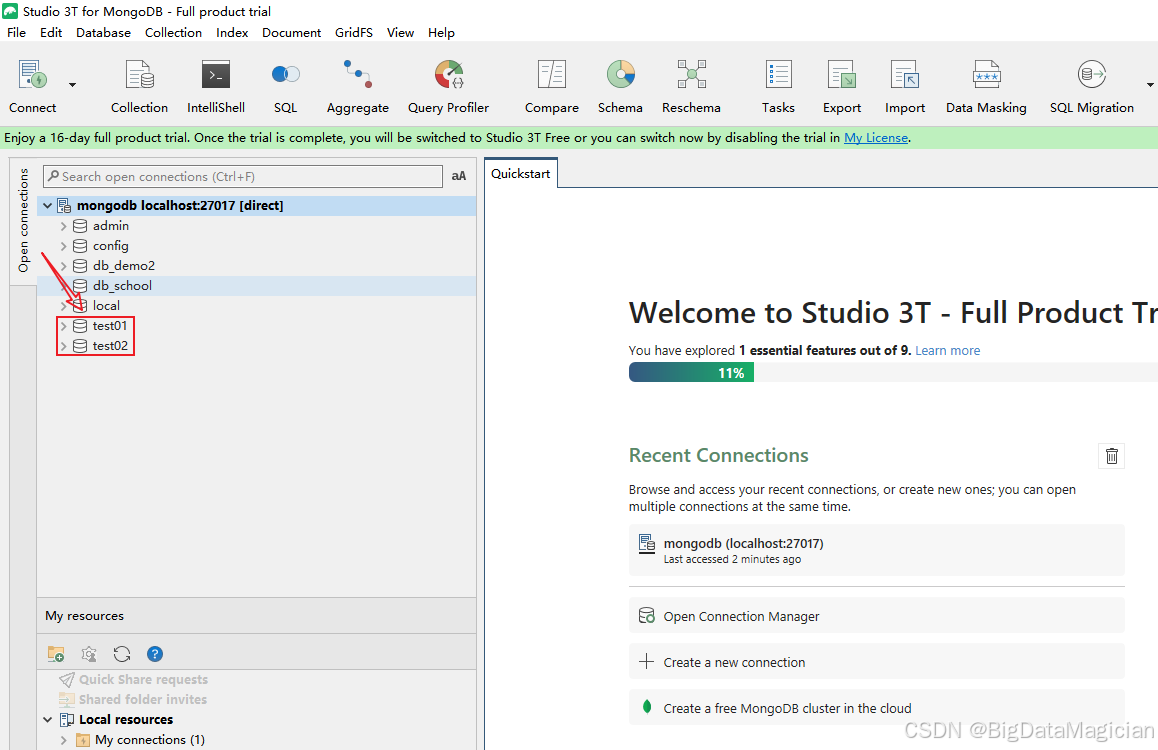Viewport: 1158px width, 750px height.
Task: Select the test01 database
Action: (x=110, y=326)
